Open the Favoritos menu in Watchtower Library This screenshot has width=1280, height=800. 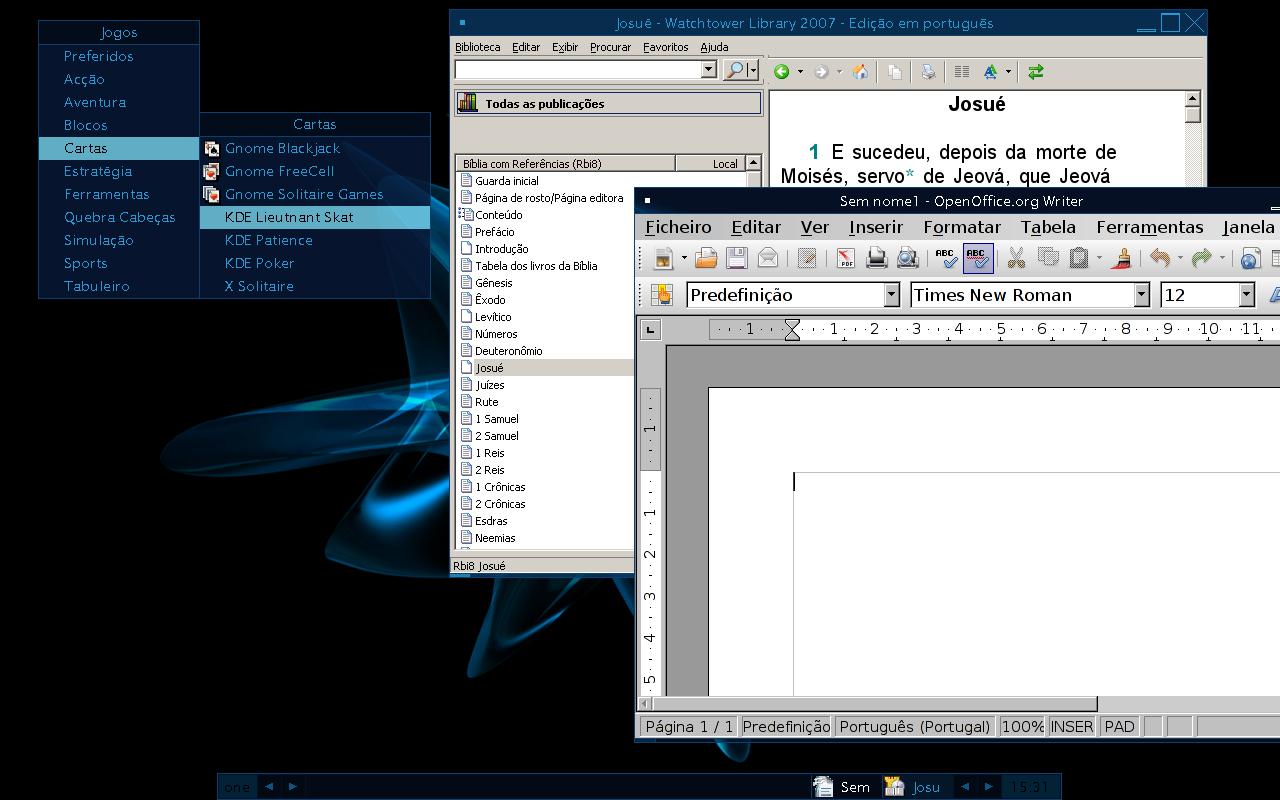point(666,47)
